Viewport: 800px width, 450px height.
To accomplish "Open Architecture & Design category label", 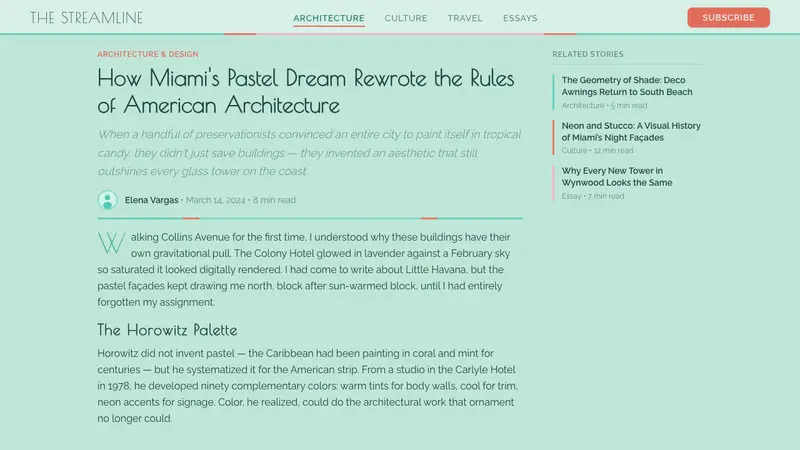I will click(x=148, y=54).
